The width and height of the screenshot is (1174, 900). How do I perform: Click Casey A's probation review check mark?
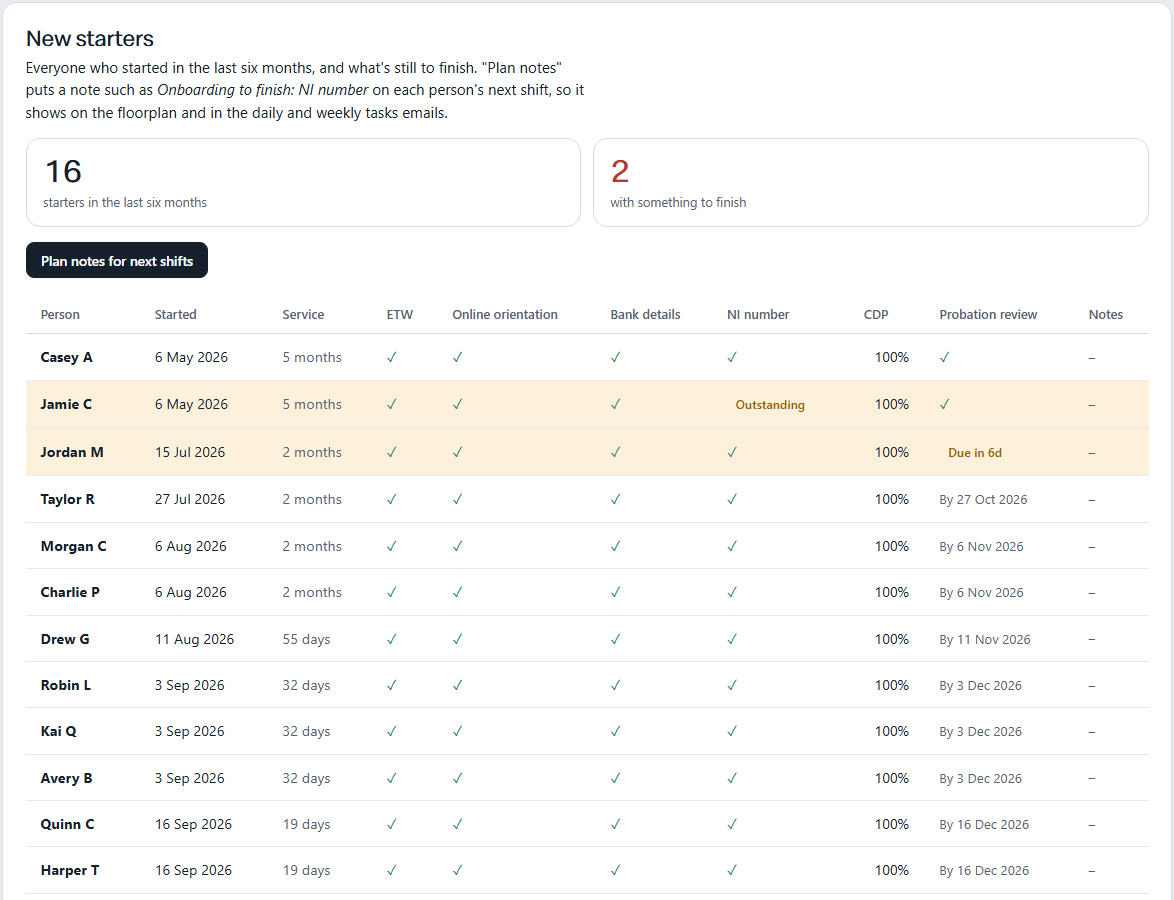point(945,357)
